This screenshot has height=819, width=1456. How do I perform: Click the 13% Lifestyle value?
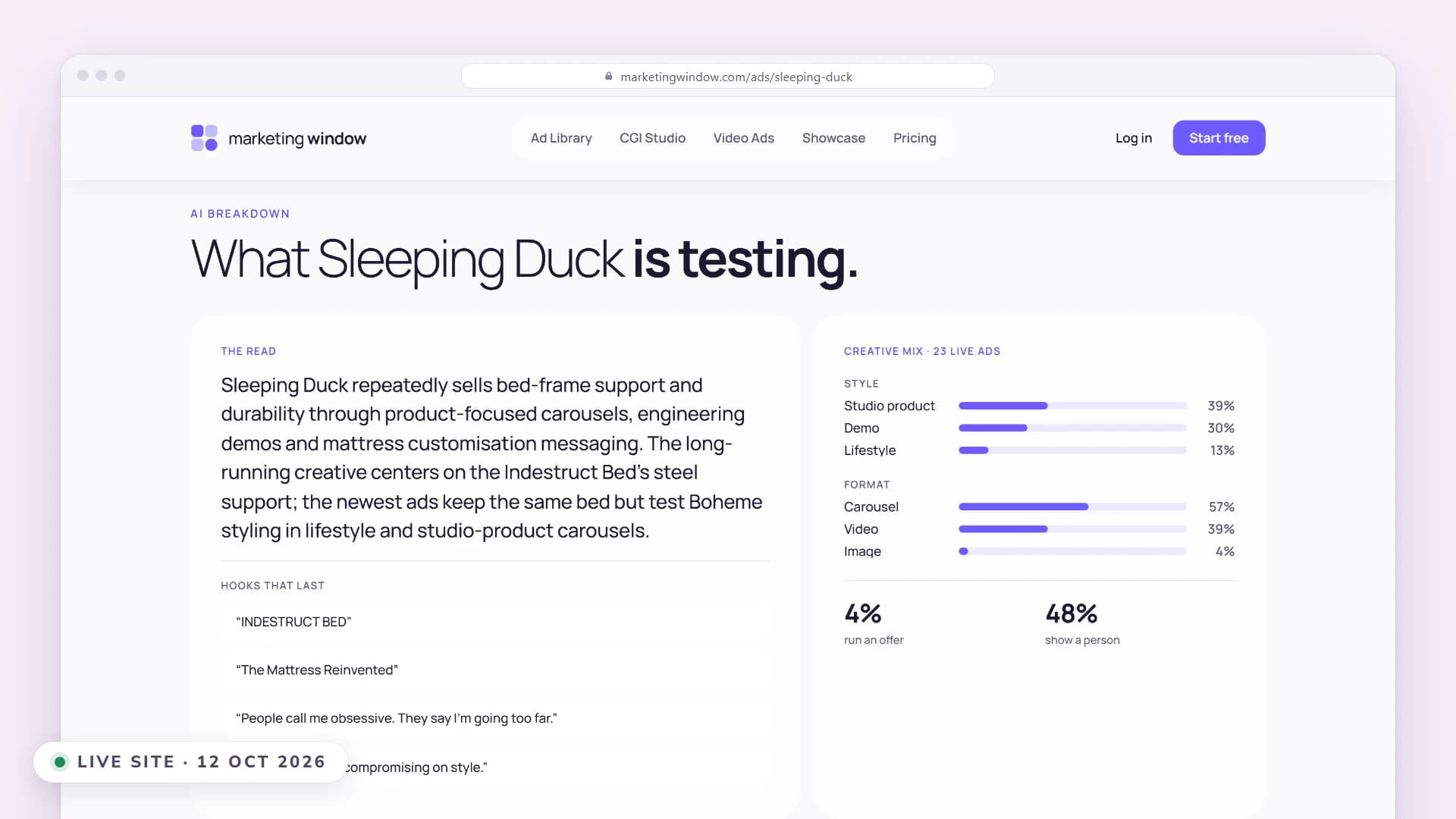[1222, 450]
